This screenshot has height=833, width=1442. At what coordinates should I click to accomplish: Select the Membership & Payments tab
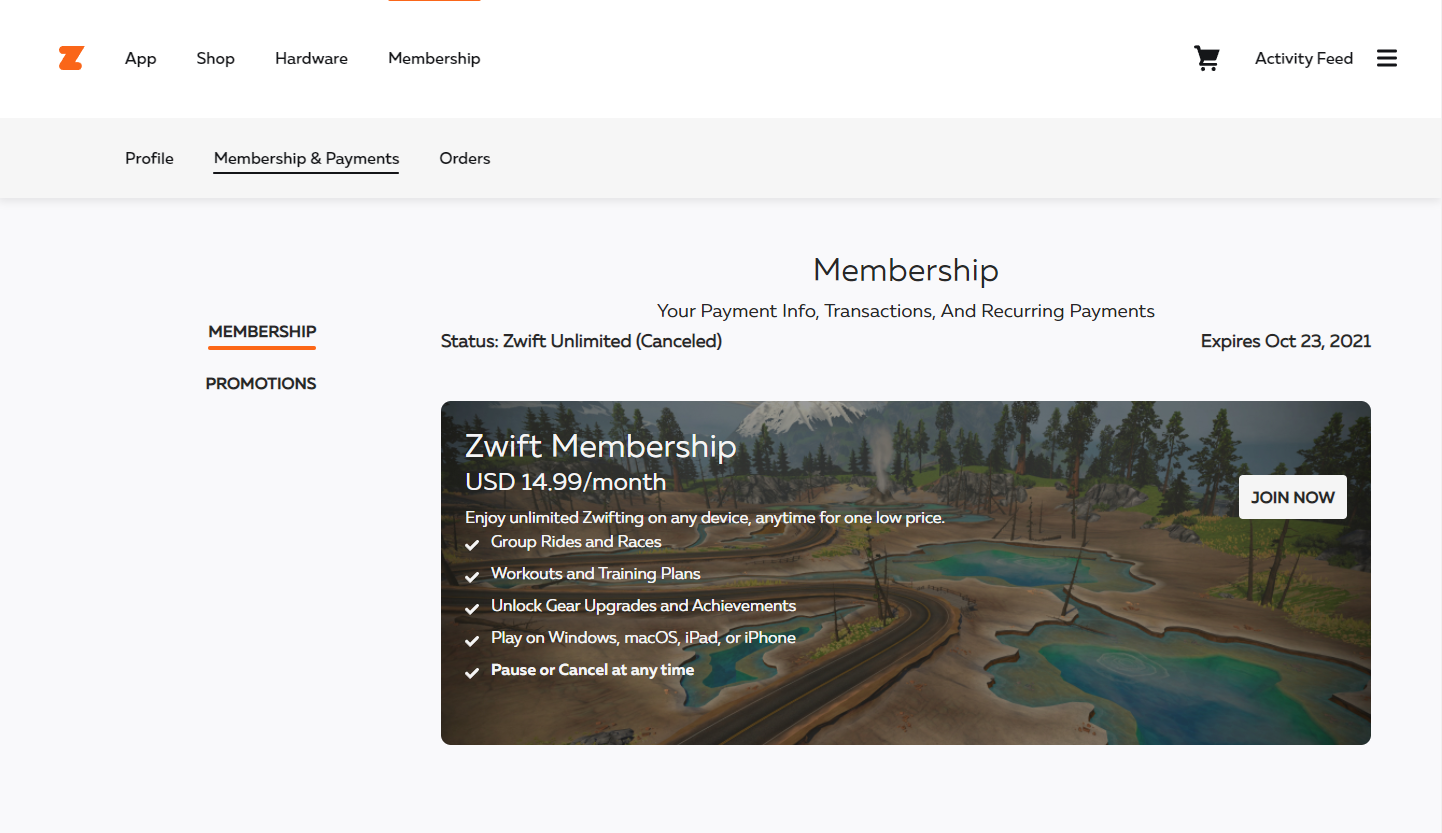pyautogui.click(x=306, y=158)
